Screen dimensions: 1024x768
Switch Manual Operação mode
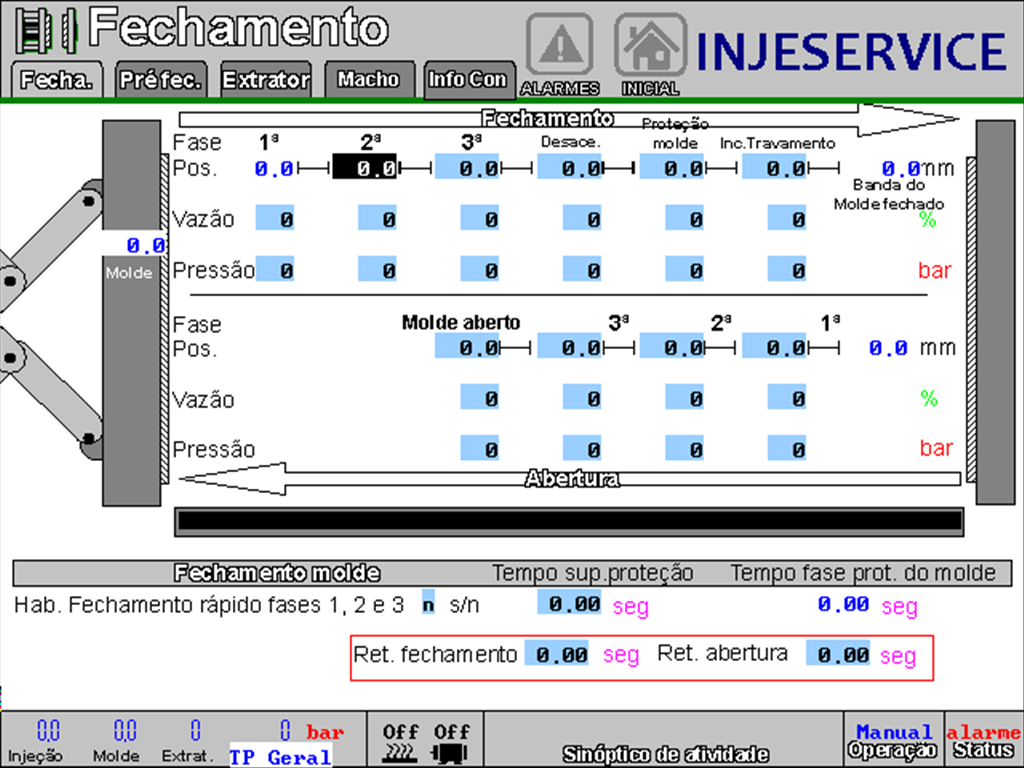pos(893,737)
